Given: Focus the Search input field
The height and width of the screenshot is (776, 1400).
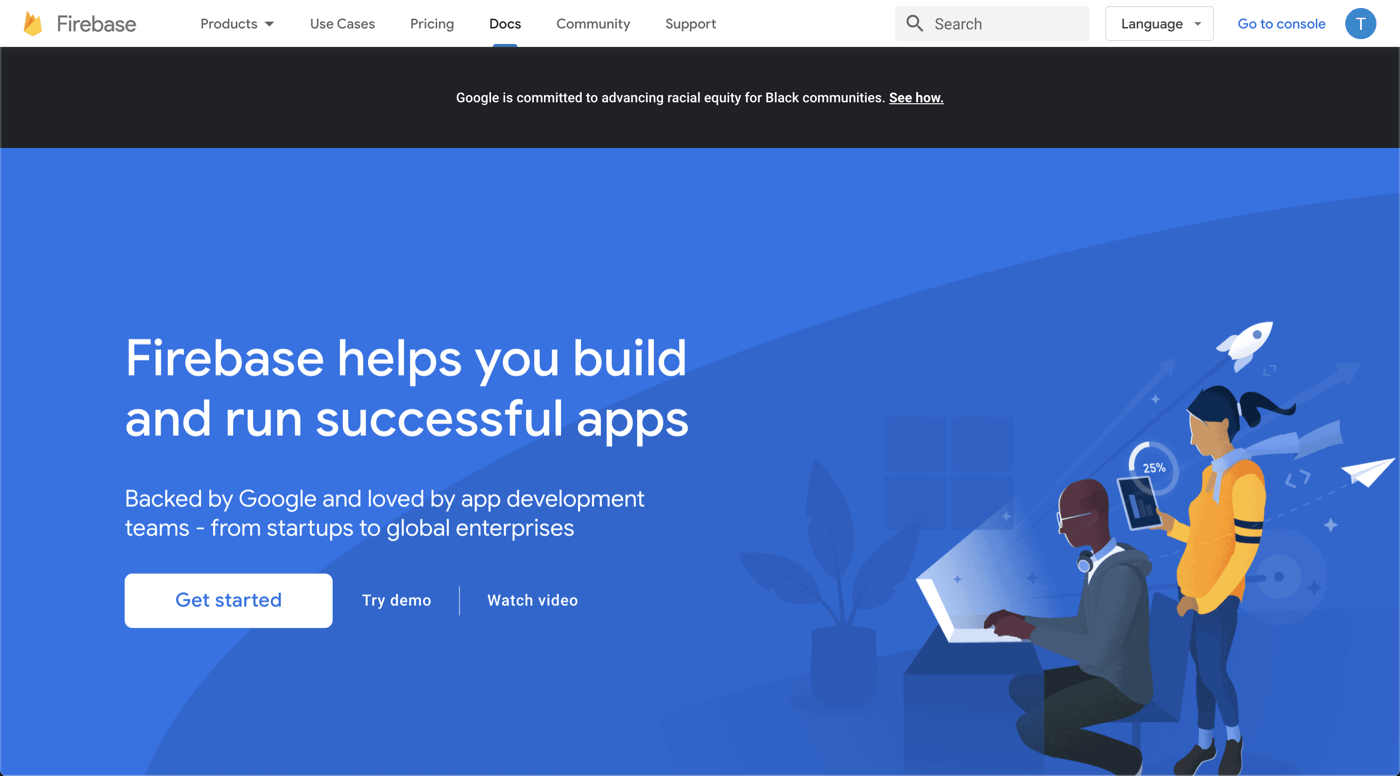Looking at the screenshot, I should tap(1005, 24).
